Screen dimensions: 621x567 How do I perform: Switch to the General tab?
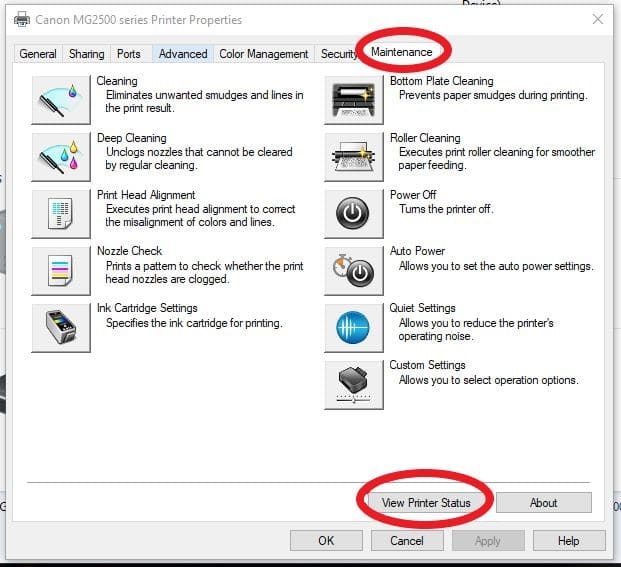pyautogui.click(x=38, y=54)
